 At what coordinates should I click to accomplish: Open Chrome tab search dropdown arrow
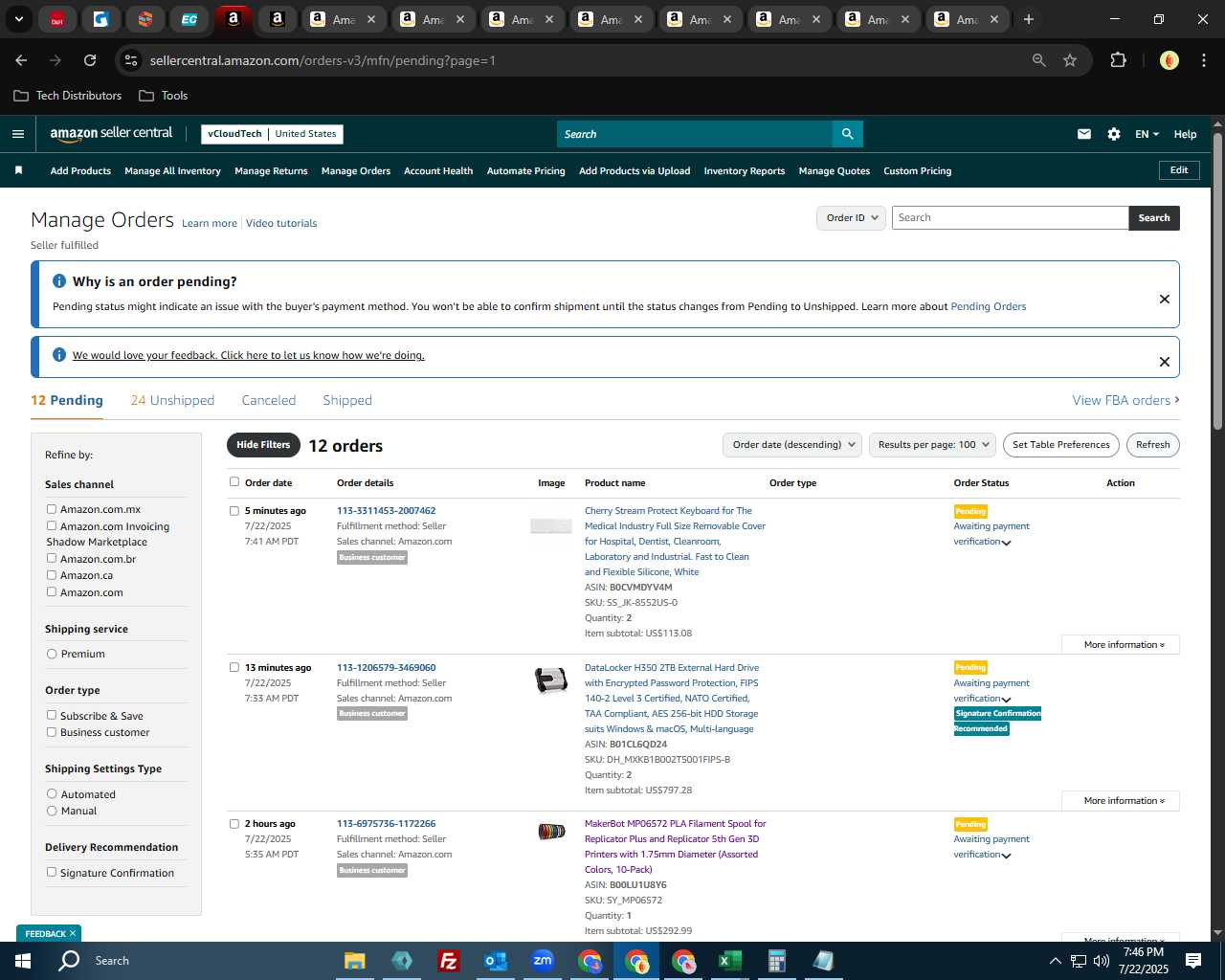[19, 19]
